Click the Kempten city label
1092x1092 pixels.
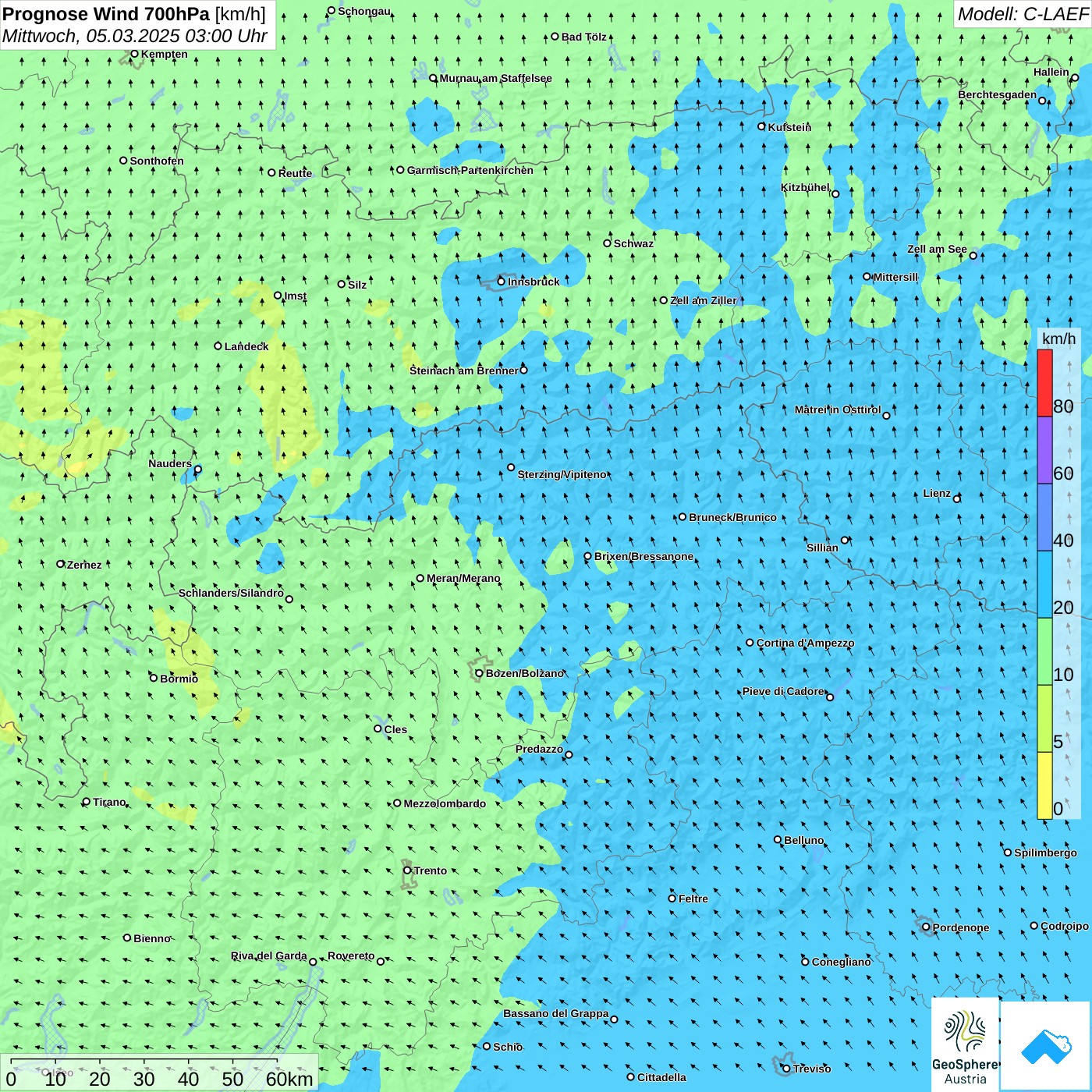[164, 54]
